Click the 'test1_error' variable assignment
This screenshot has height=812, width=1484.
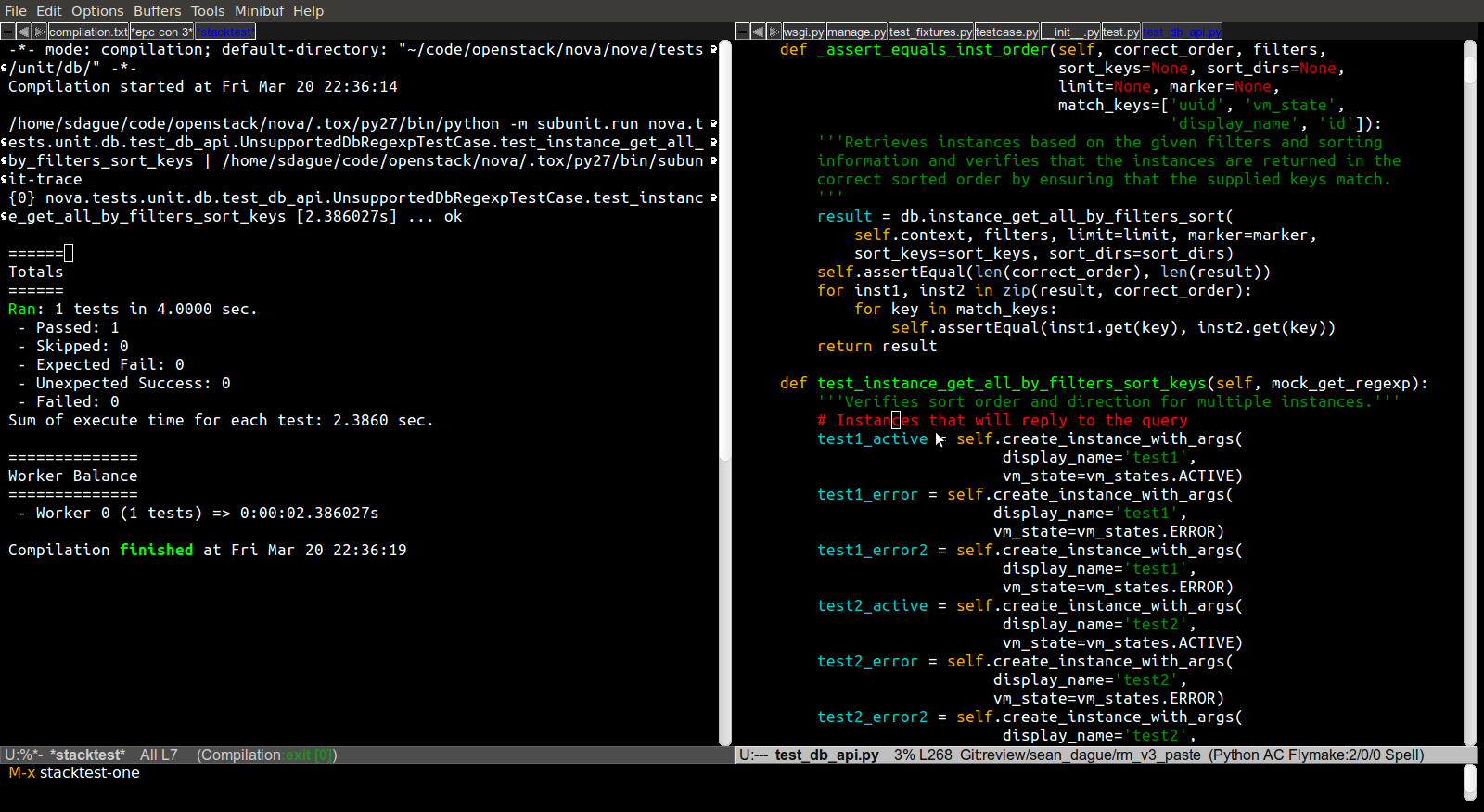pos(868,494)
